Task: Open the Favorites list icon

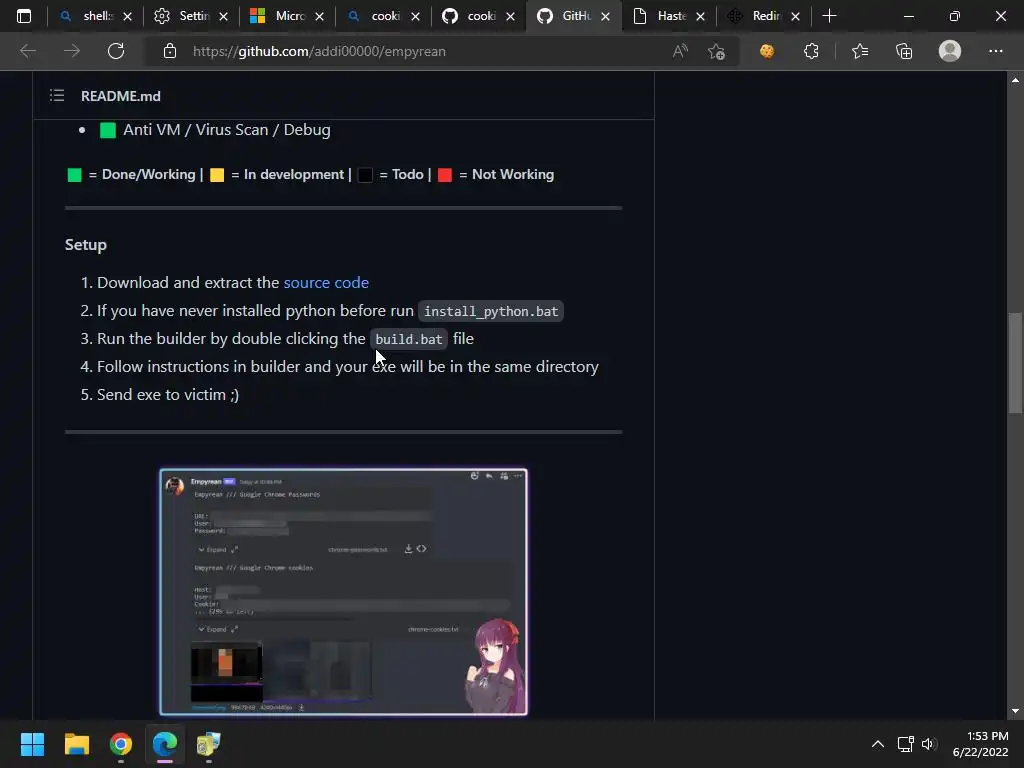Action: point(860,51)
